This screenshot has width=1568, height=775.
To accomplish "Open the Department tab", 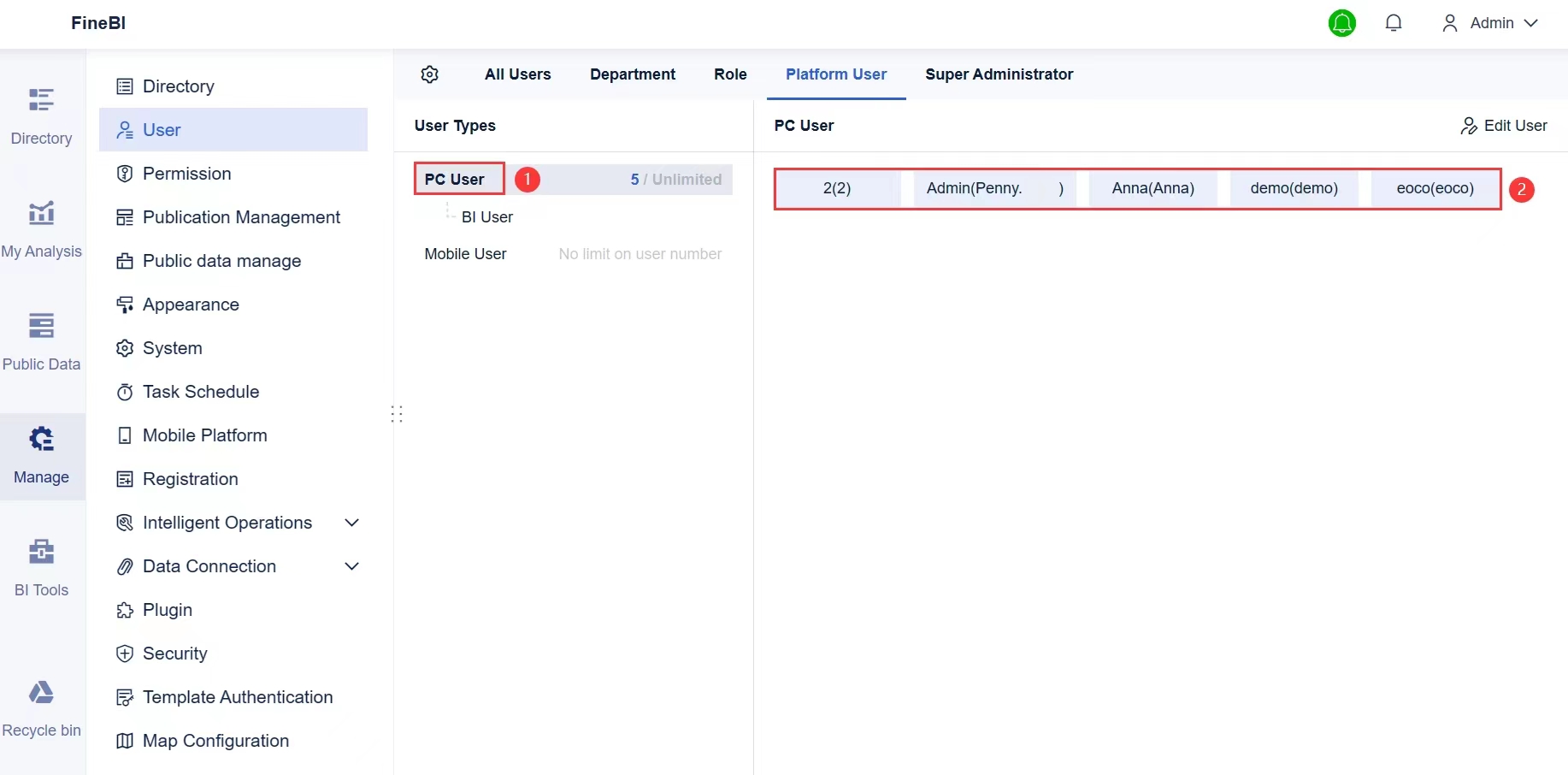I will click(x=633, y=75).
